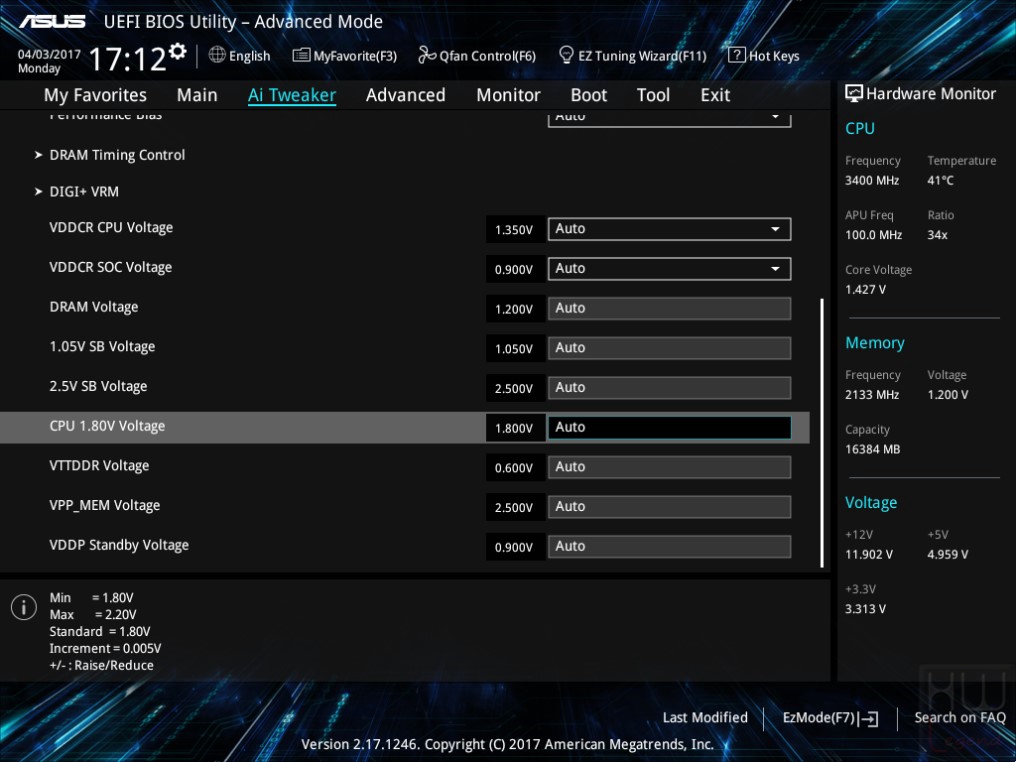Viewport: 1016px width, 762px height.
Task: Switch to the Main tab
Action: (197, 95)
